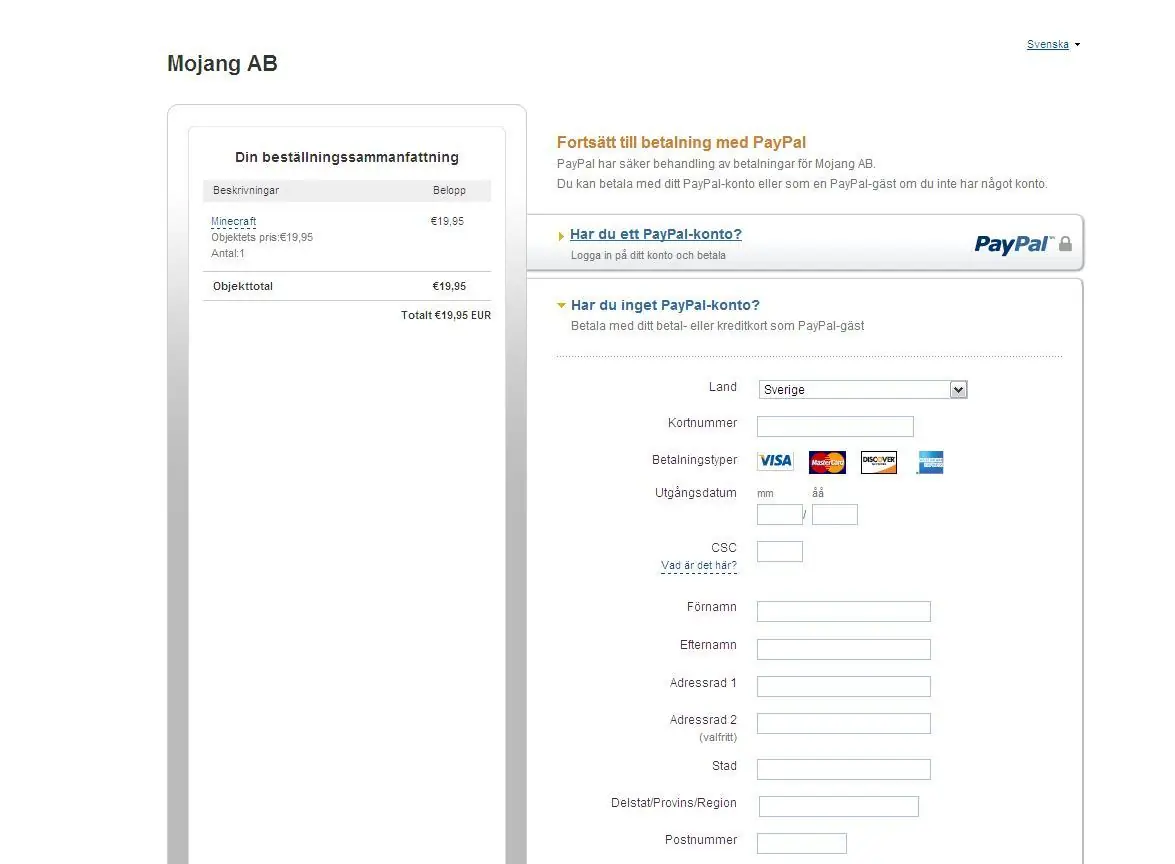
Task: Collapse the no PayPal account section arrow
Action: [561, 305]
